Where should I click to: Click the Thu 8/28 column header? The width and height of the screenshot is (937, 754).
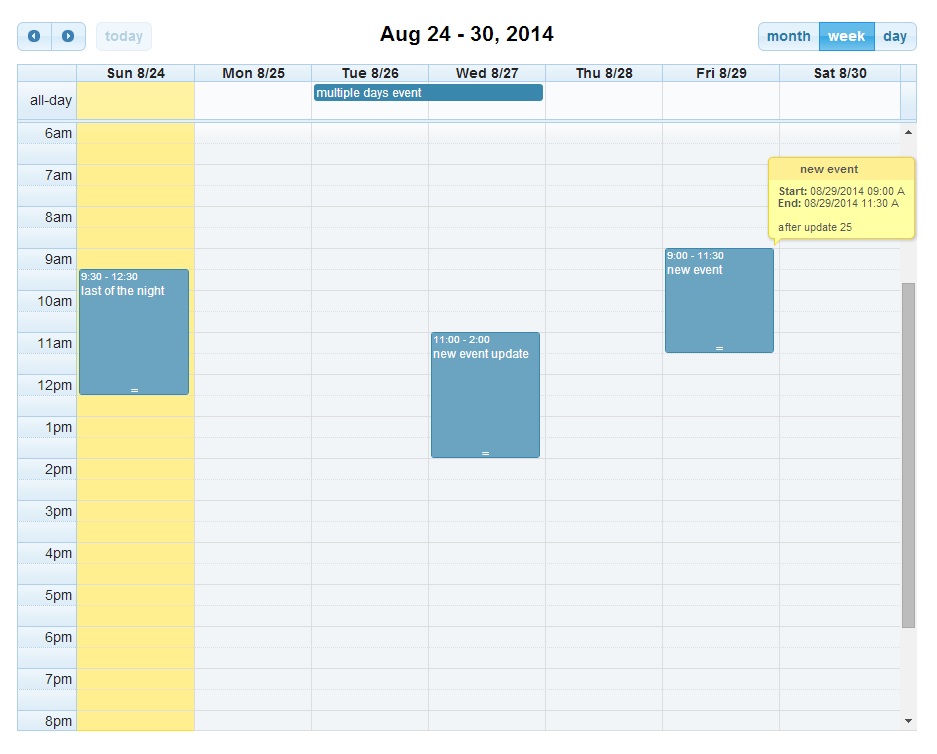tap(604, 73)
